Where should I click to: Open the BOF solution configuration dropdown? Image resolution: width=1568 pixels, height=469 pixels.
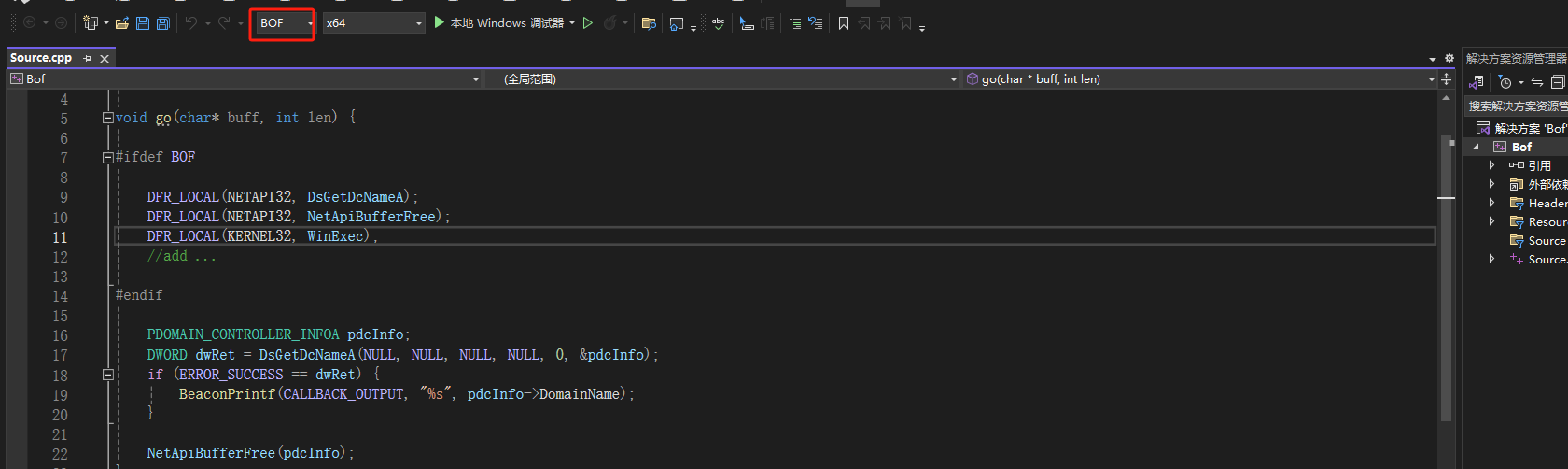[x=285, y=23]
